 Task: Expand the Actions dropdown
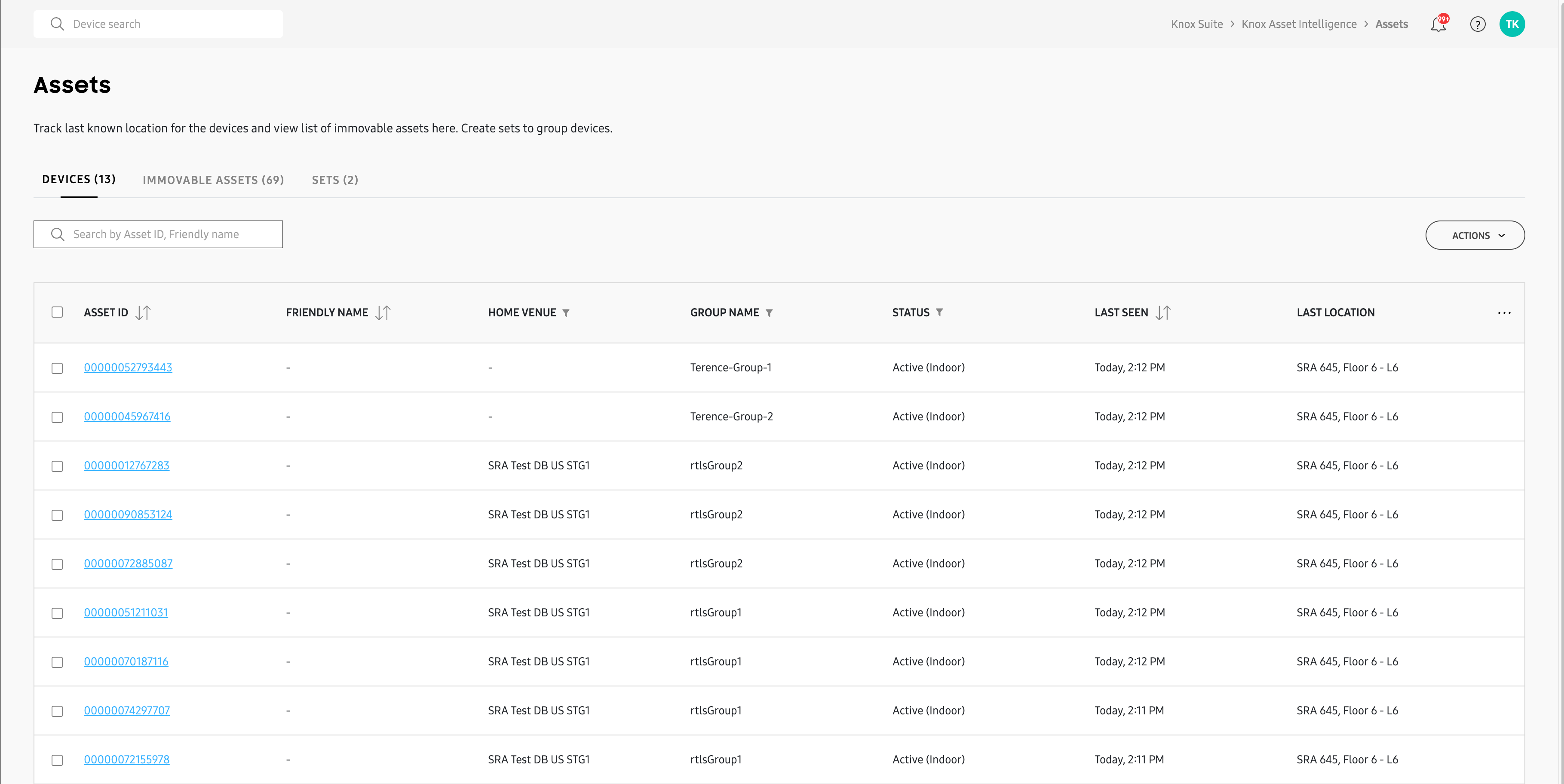pos(1475,235)
